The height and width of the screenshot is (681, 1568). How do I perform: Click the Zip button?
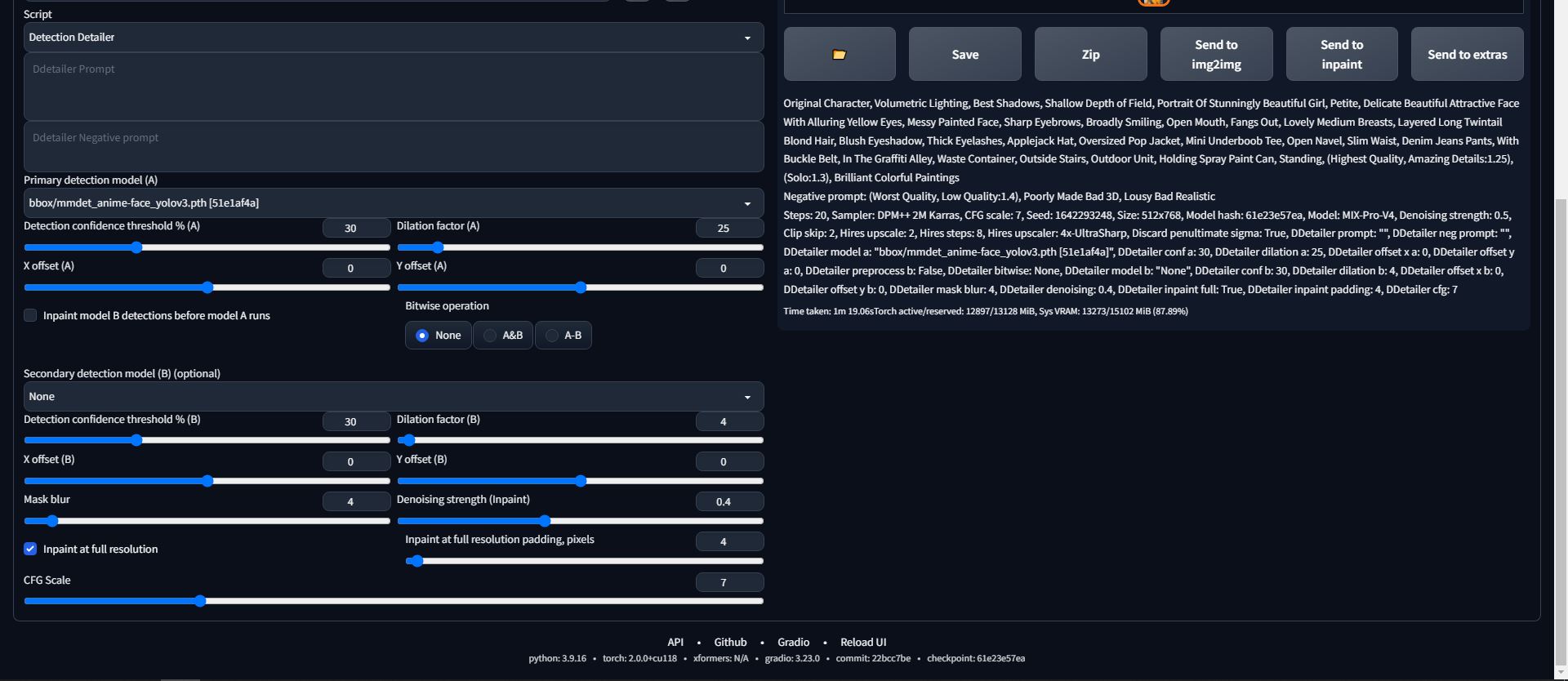tap(1090, 54)
